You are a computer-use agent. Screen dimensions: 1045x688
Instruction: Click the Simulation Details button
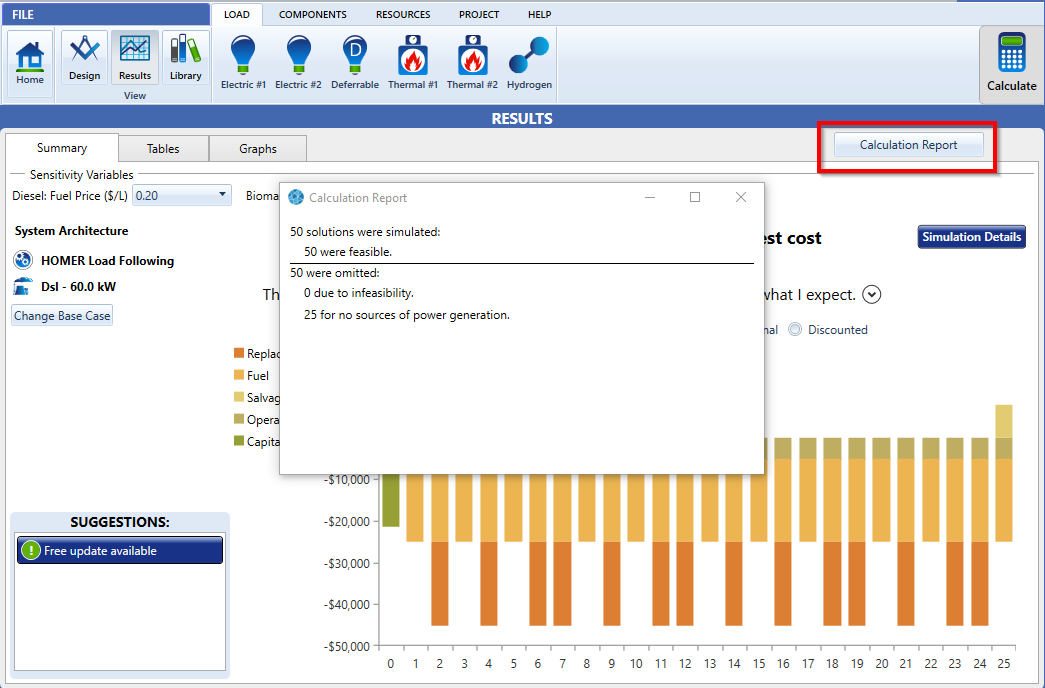[x=971, y=237]
